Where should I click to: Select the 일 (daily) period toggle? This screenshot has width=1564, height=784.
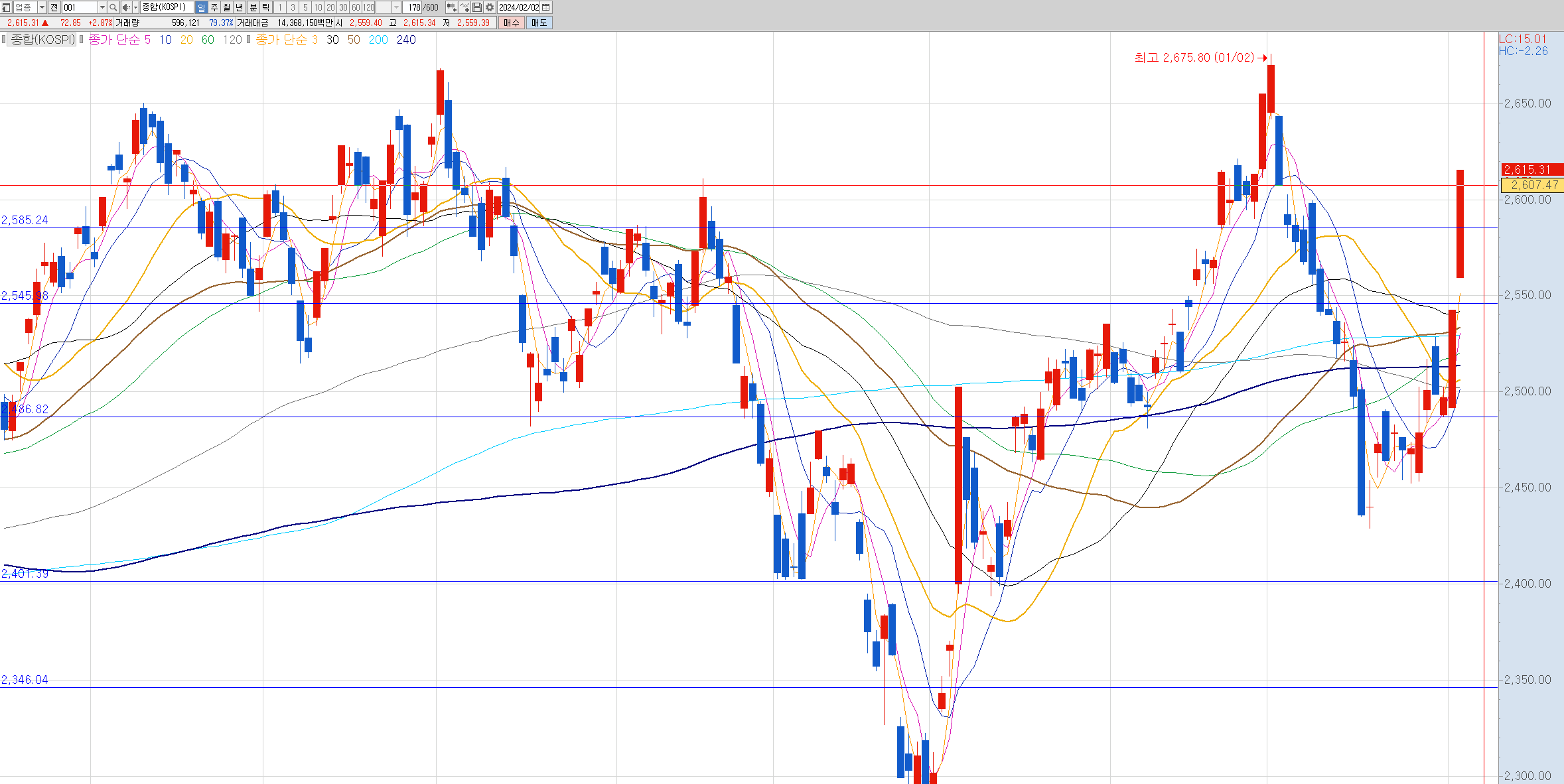(201, 7)
